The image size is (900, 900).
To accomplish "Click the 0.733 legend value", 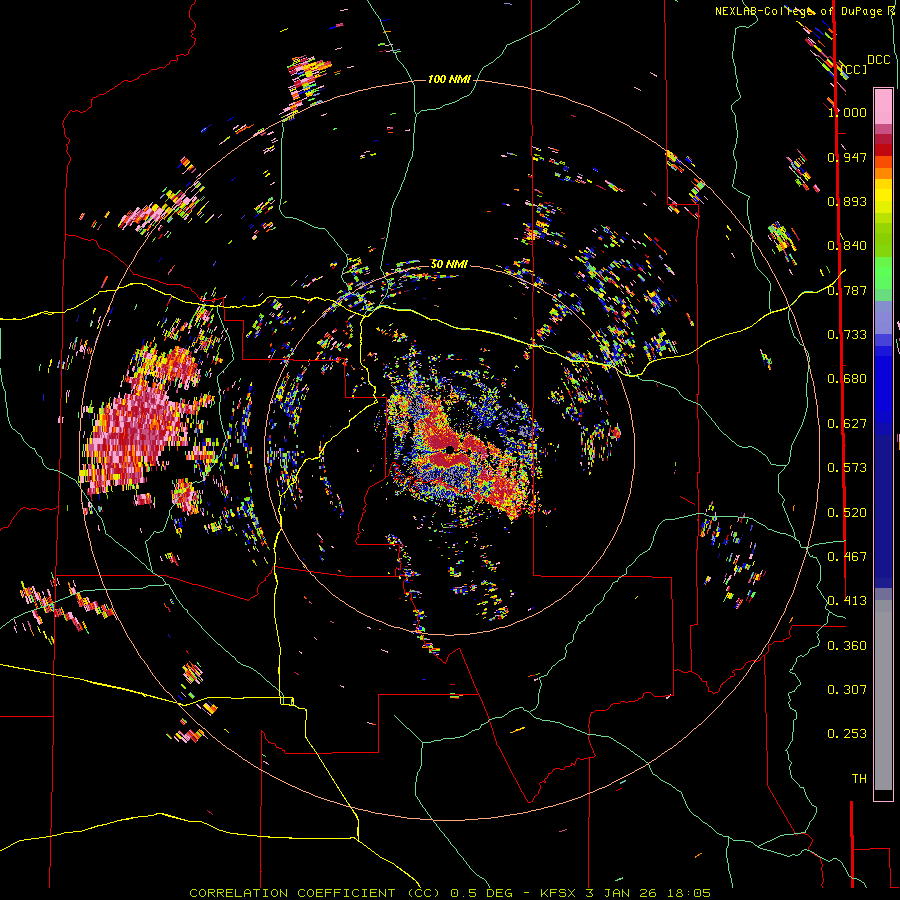I will [847, 335].
